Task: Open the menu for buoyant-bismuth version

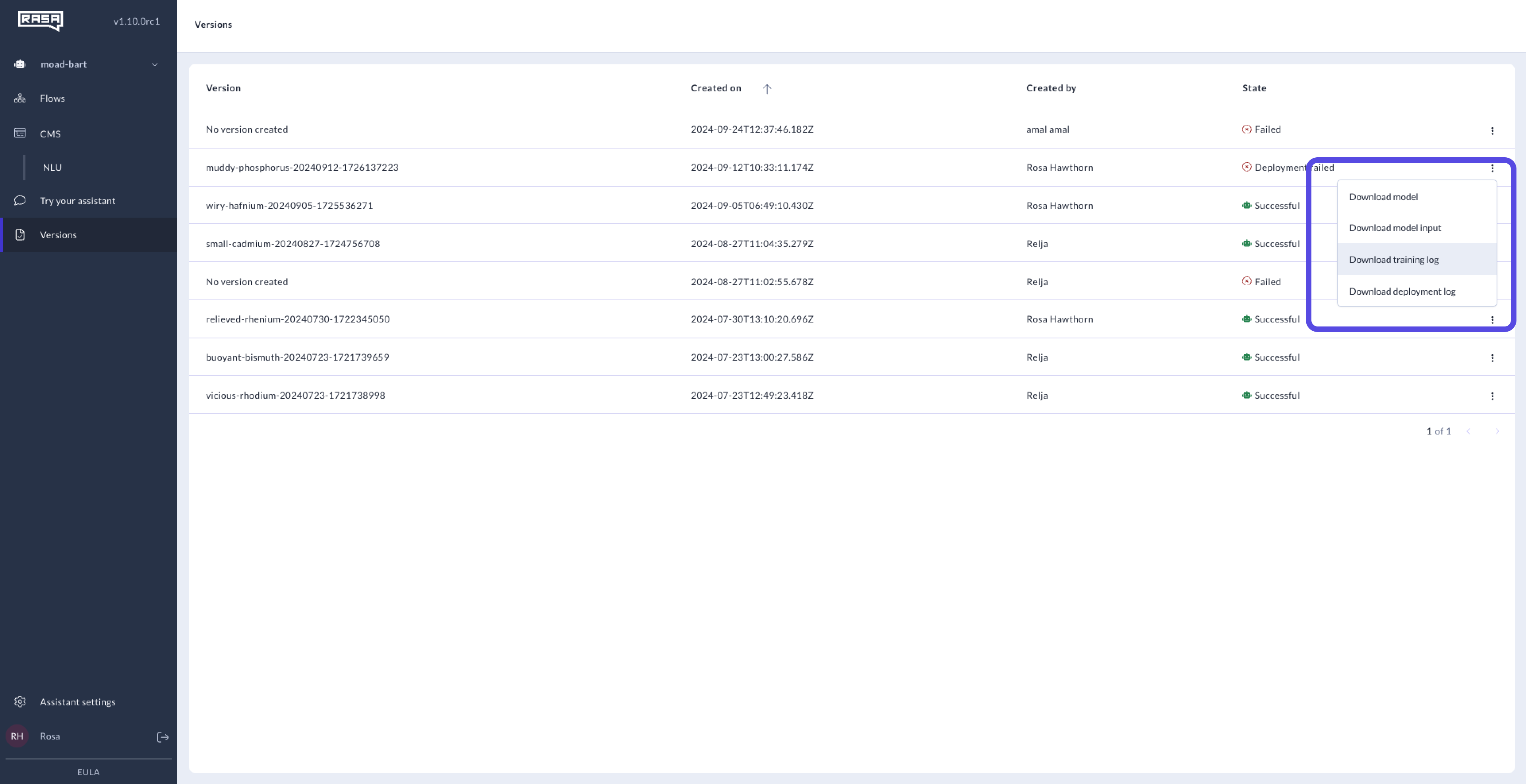Action: [1492, 358]
